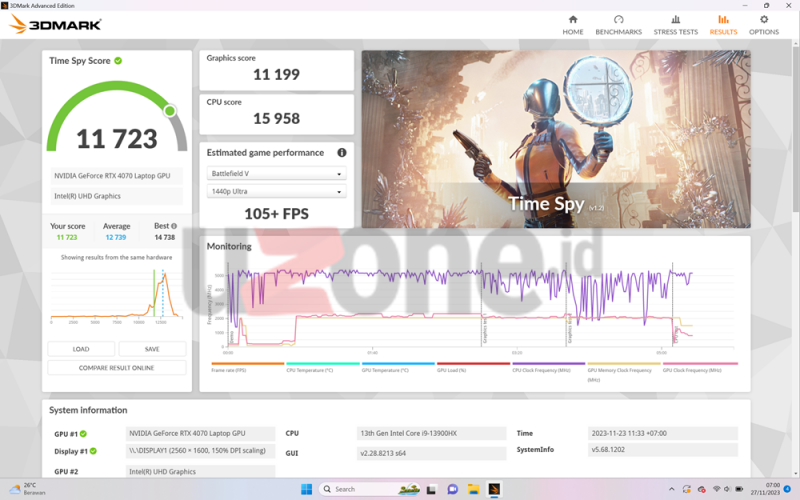This screenshot has width=800, height=500.
Task: Click the GPU #1 green checkmark
Action: click(83, 434)
